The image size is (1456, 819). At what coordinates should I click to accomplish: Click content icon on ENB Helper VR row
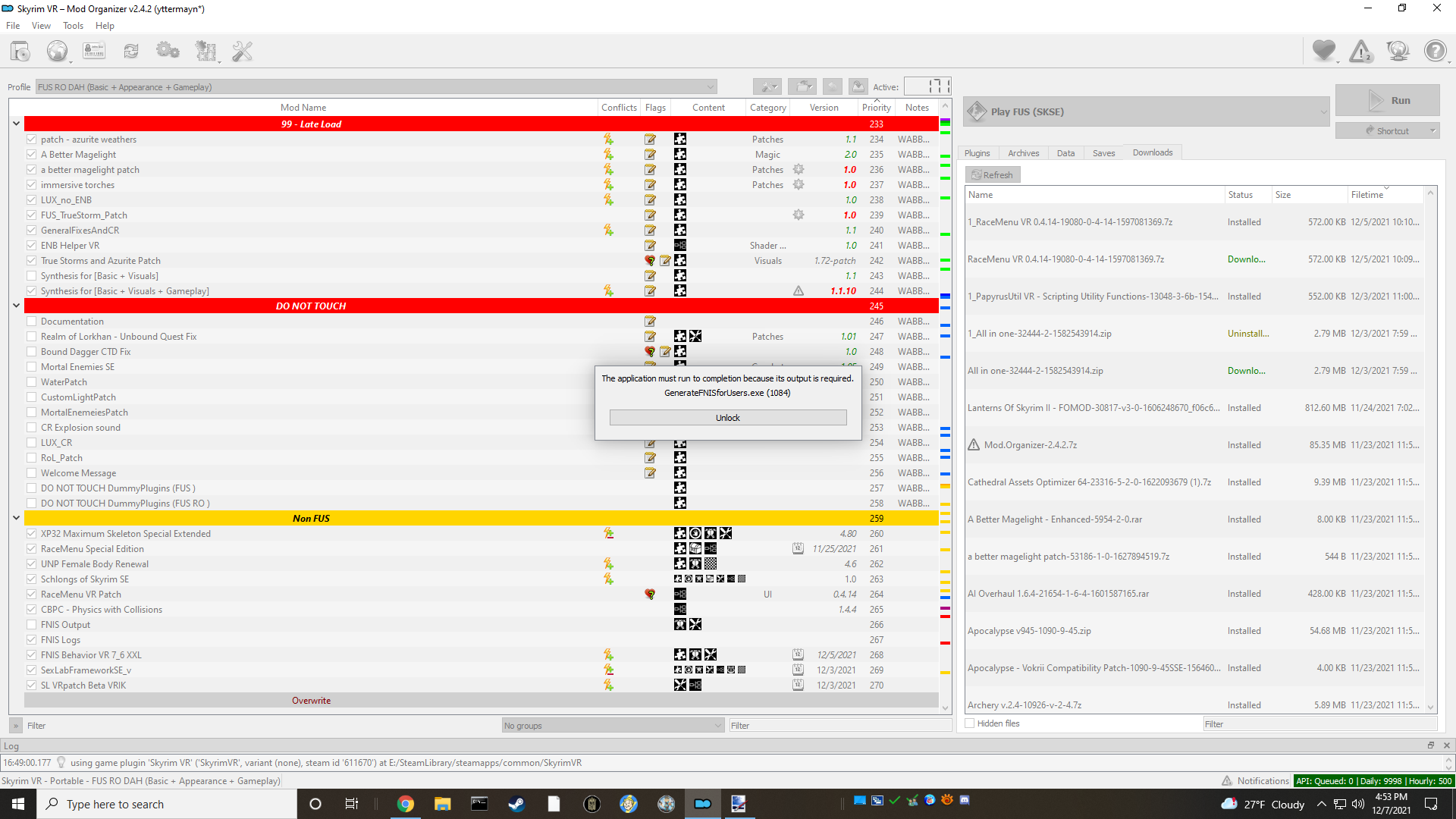(x=680, y=246)
